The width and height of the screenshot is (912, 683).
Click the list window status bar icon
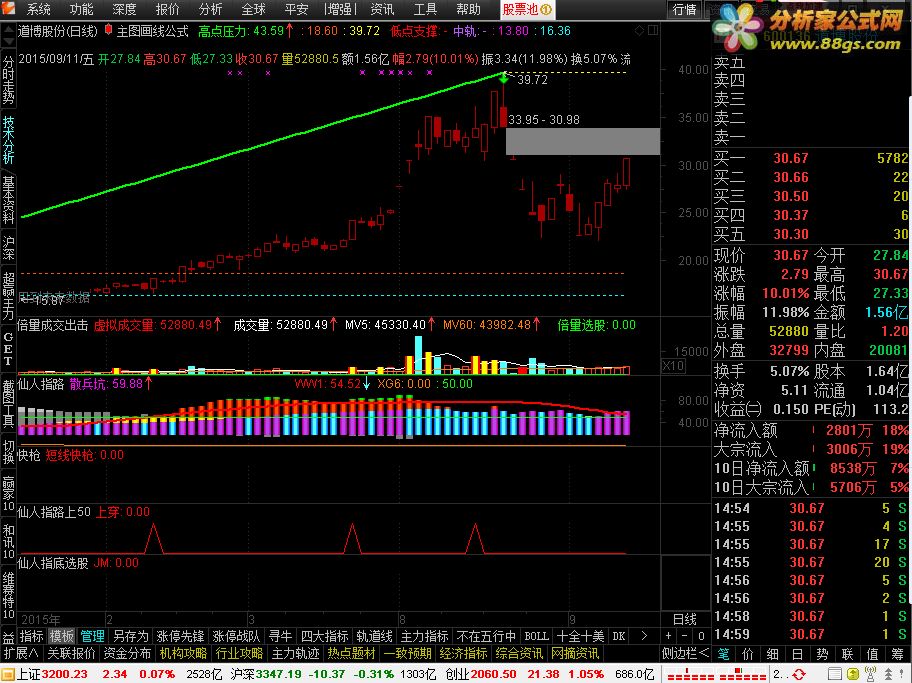pos(835,674)
